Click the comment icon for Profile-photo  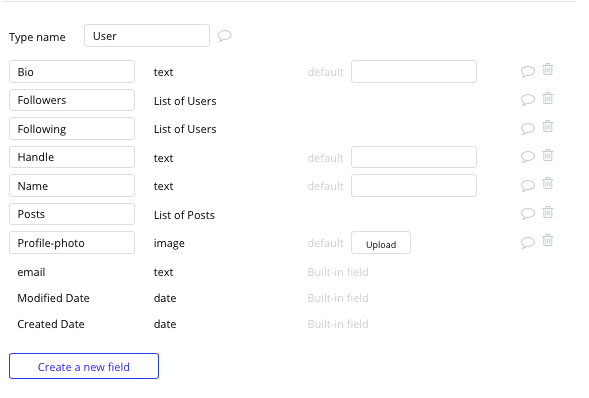[527, 243]
